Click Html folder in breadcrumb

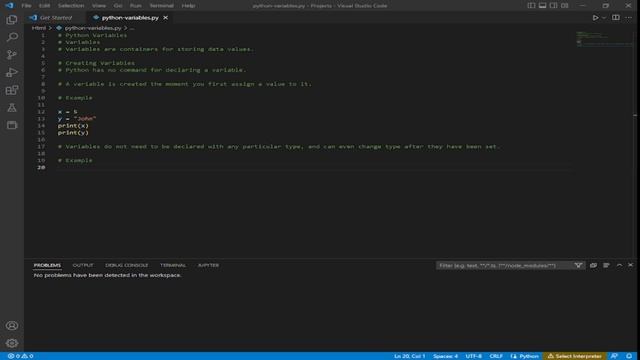(39, 28)
